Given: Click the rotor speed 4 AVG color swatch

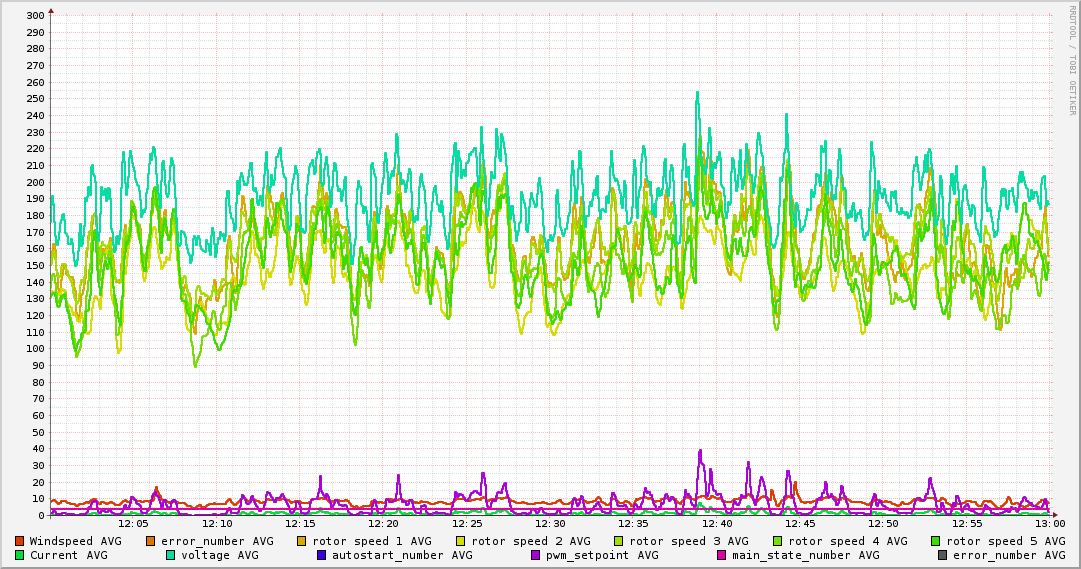Looking at the screenshot, I should [x=778, y=541].
